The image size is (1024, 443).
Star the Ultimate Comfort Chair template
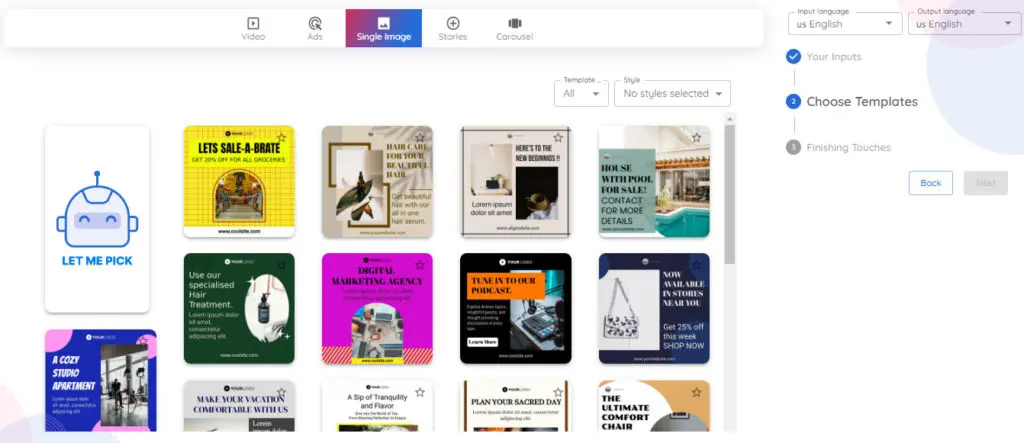point(697,392)
